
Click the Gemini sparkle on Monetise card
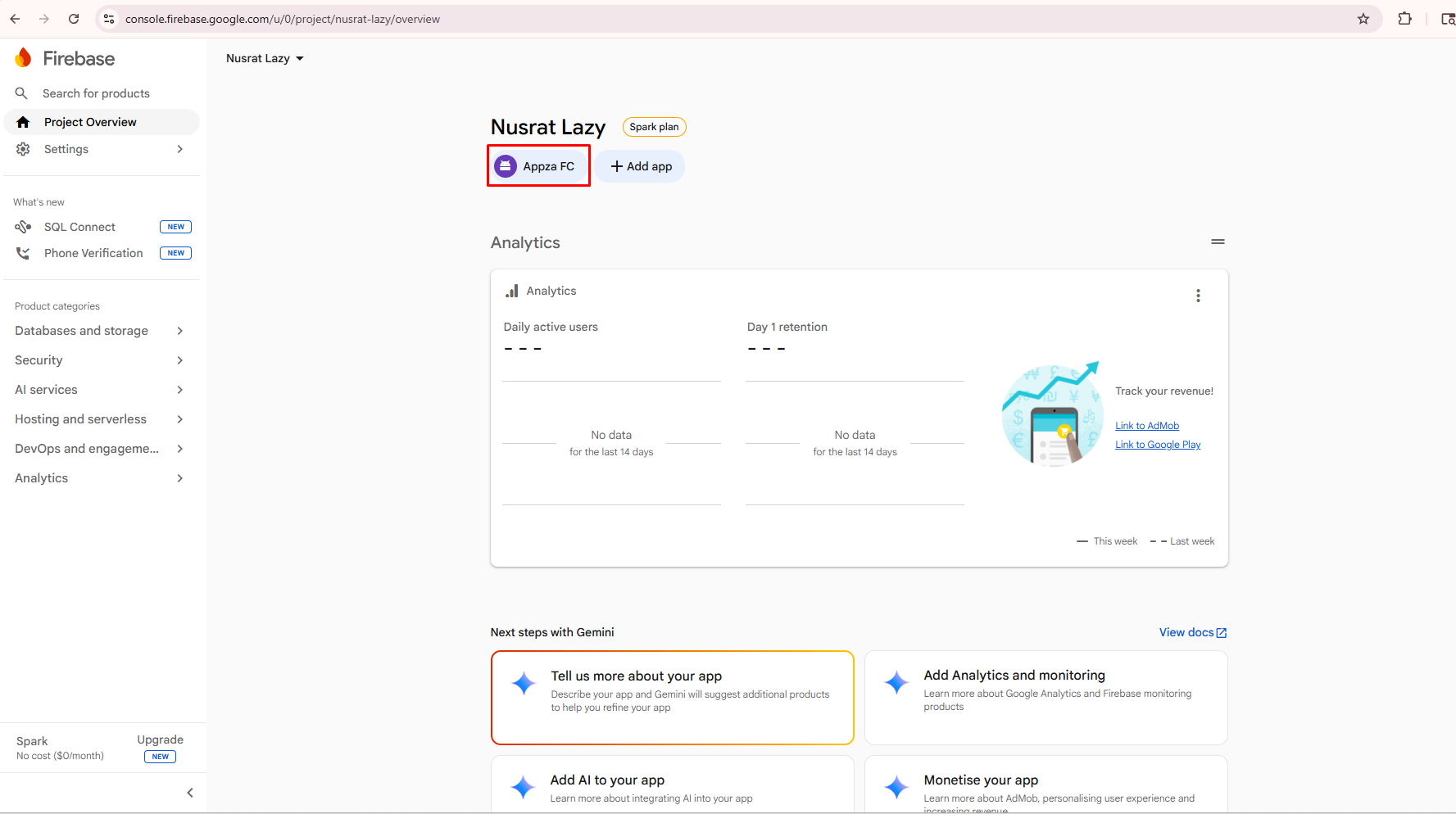click(897, 787)
